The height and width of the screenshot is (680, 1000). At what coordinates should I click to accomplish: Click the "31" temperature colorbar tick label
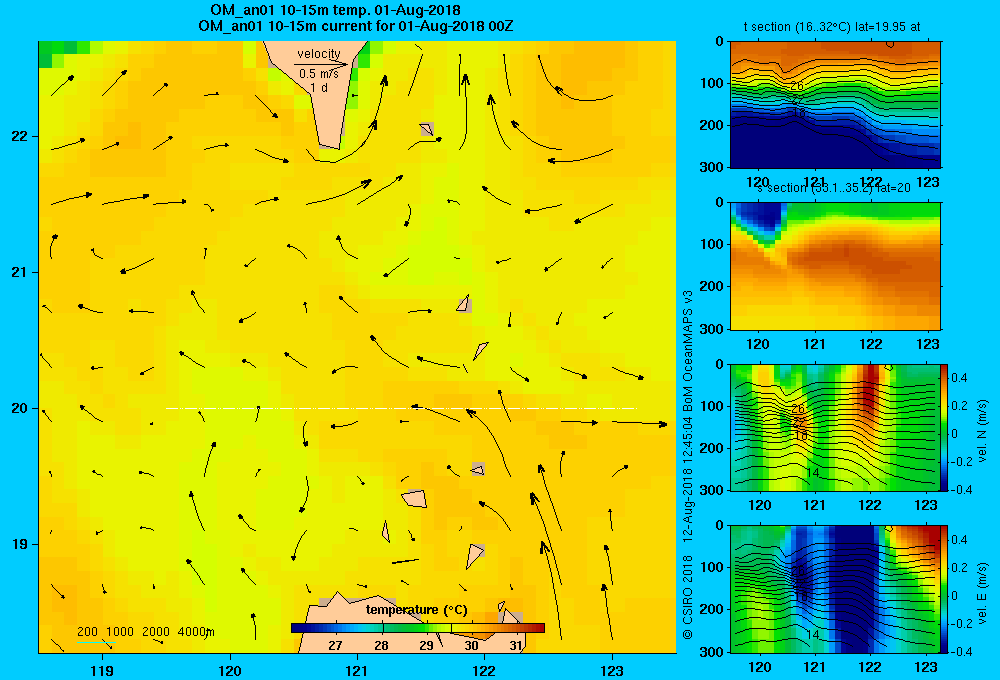(516, 645)
